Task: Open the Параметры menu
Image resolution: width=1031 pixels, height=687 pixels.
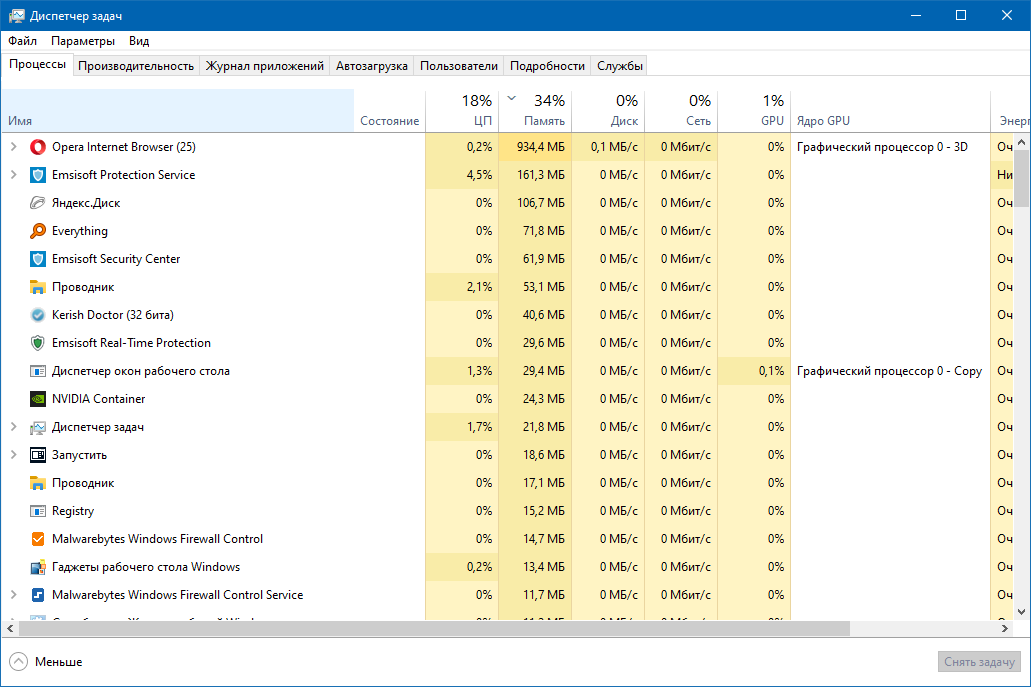Action: (x=83, y=41)
